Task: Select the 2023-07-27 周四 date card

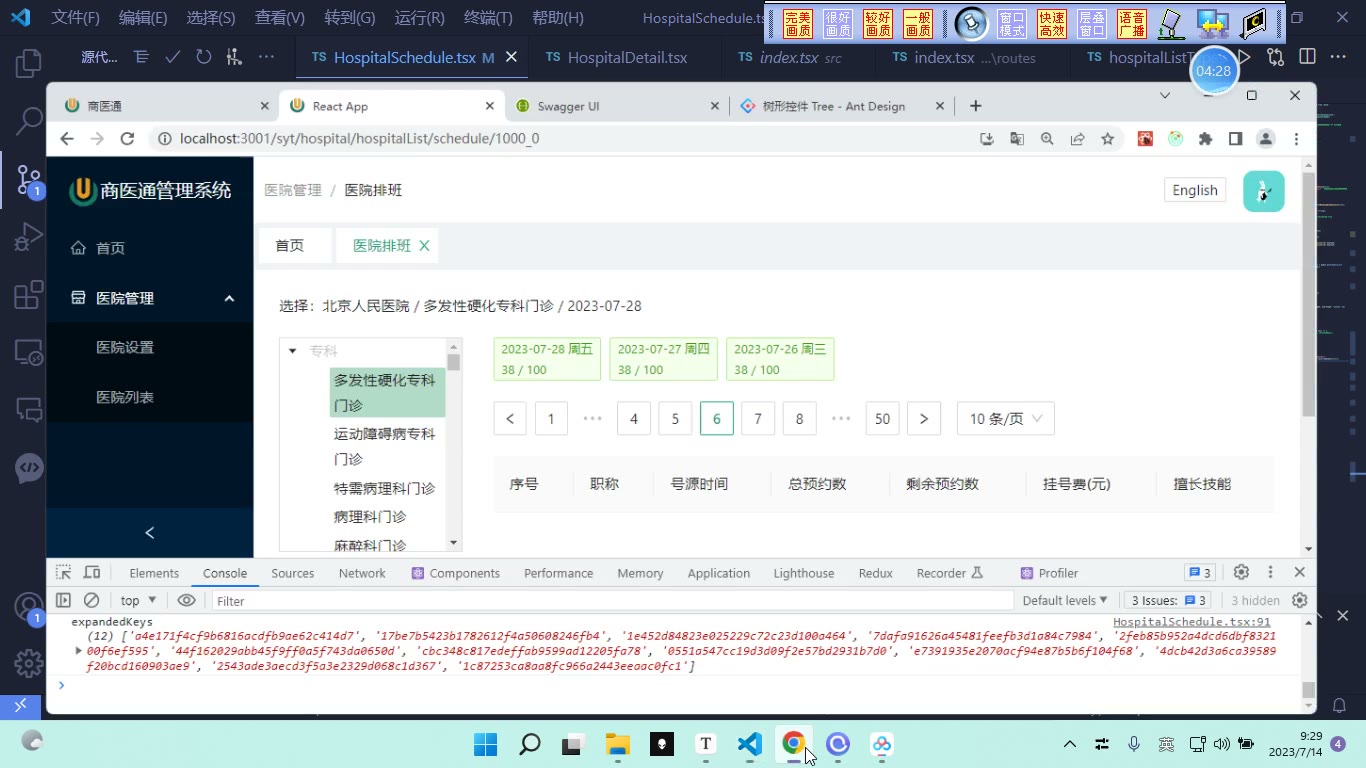Action: tap(663, 359)
